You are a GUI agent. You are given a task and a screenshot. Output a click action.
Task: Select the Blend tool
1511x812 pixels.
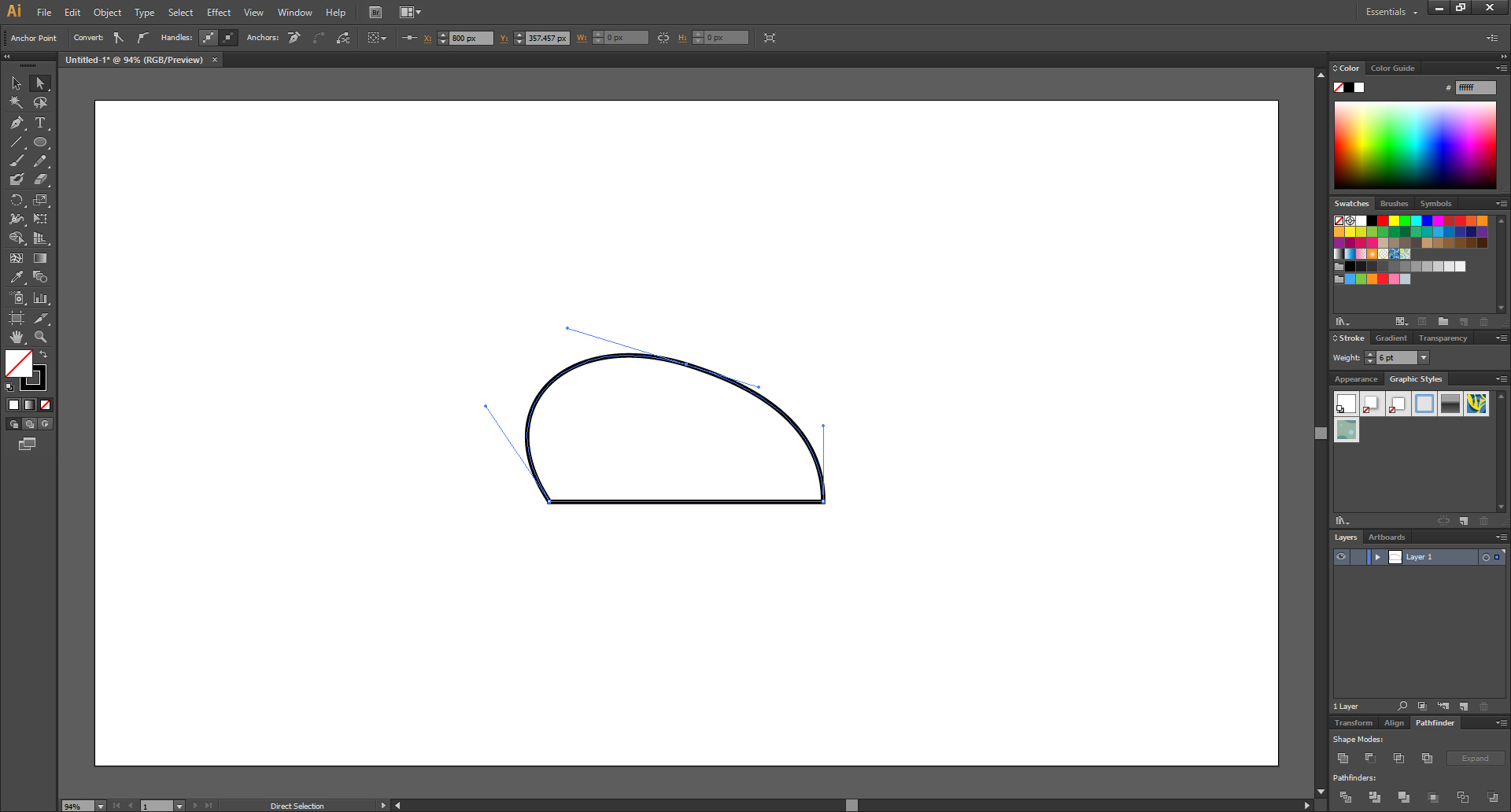pos(40,277)
